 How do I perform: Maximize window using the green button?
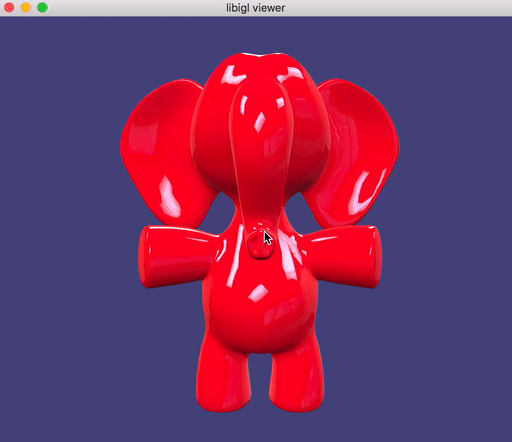coord(42,7)
